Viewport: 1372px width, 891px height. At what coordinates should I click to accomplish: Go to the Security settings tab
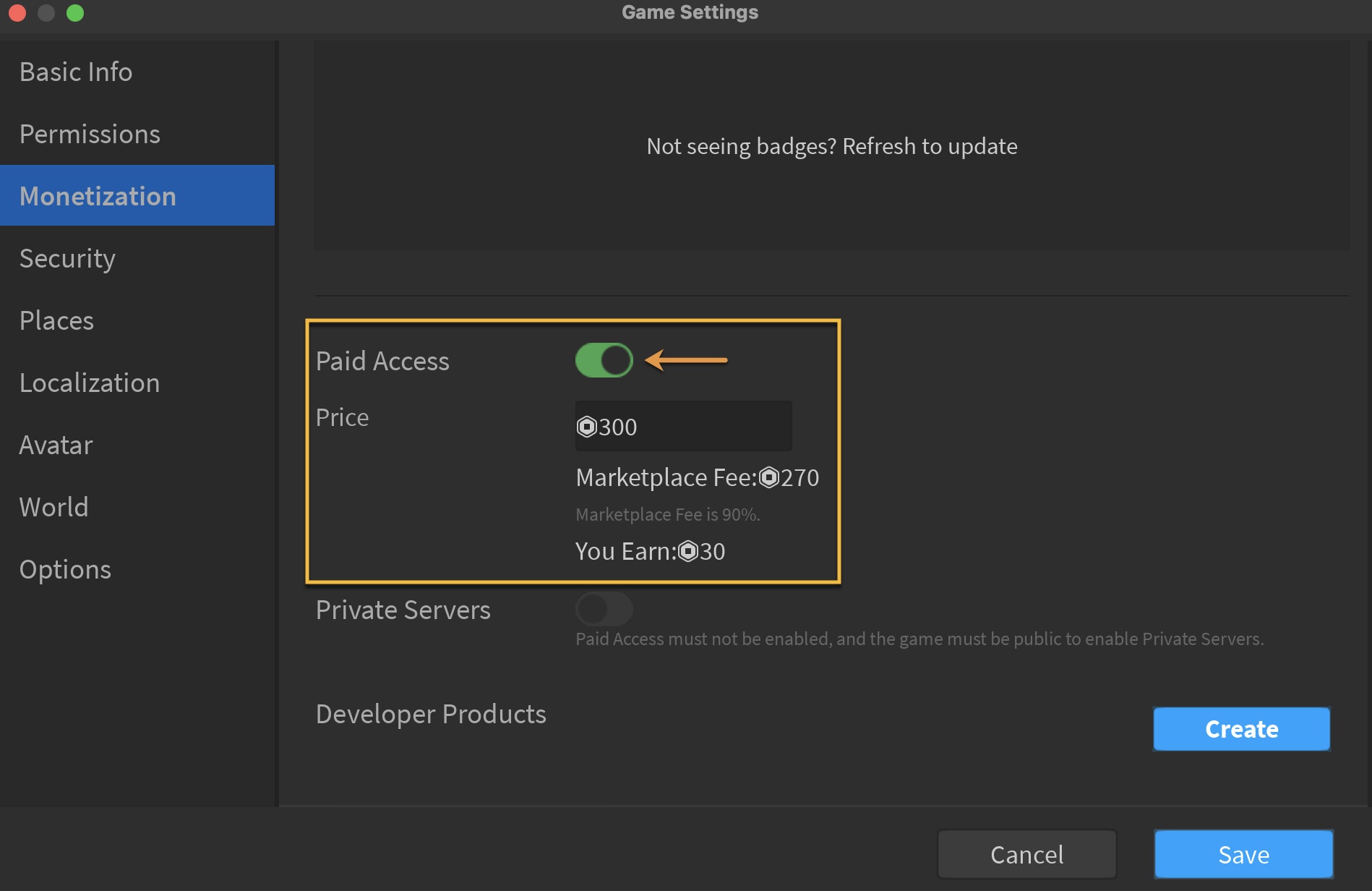click(x=67, y=259)
